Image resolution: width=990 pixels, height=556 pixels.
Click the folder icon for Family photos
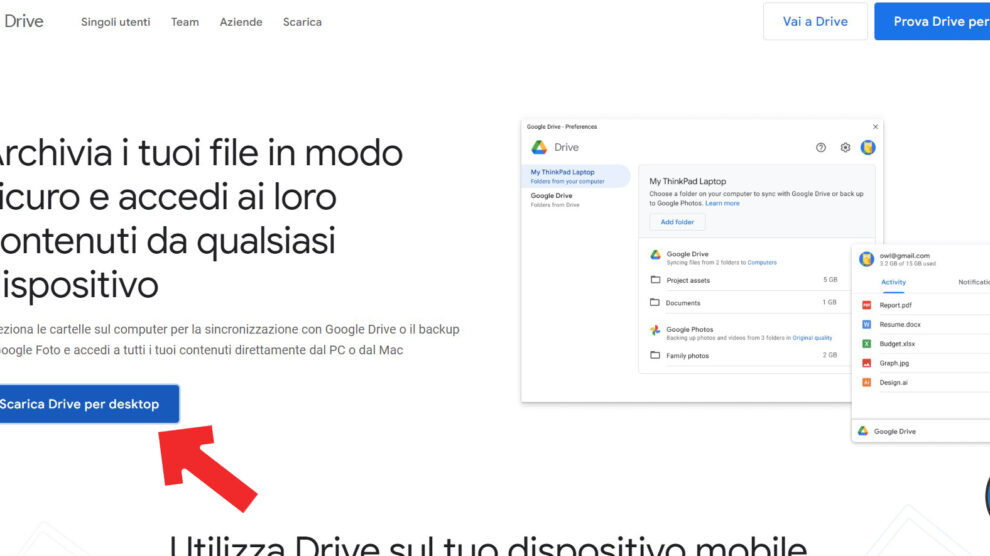click(x=655, y=355)
